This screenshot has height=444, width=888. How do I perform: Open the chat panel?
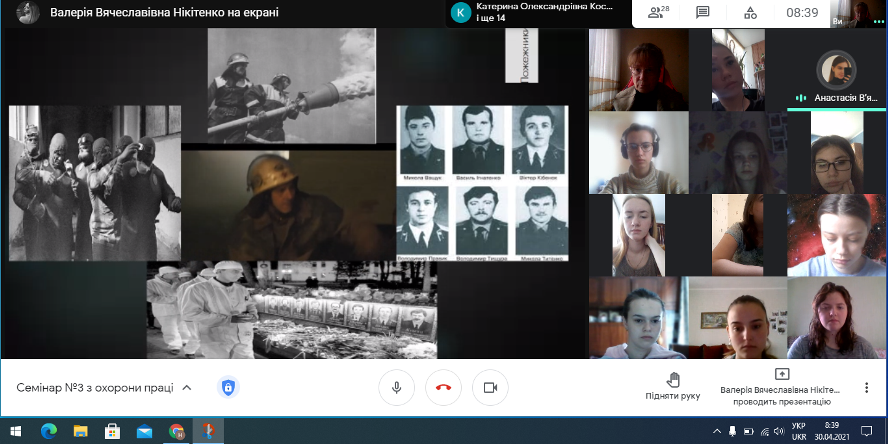(x=703, y=13)
